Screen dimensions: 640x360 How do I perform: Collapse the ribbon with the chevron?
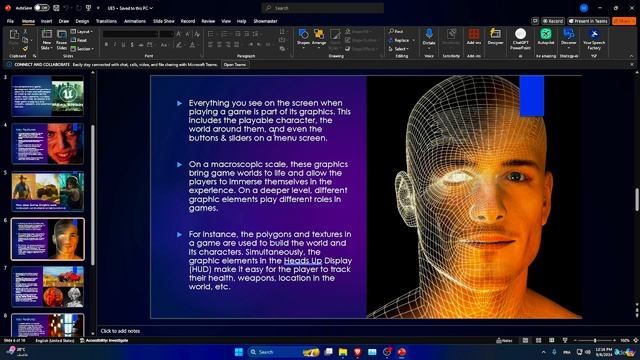[632, 56]
